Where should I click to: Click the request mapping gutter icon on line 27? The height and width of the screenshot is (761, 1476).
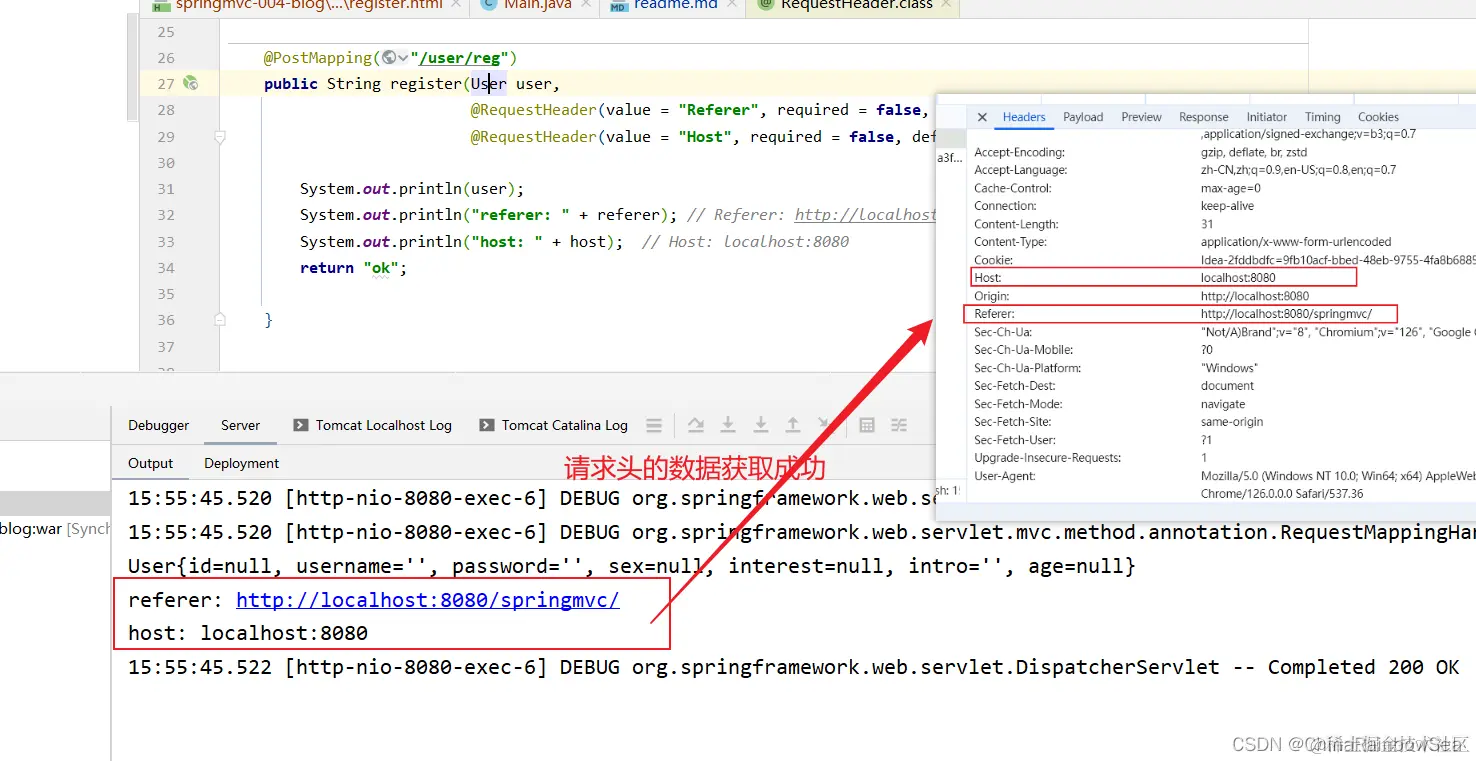[190, 84]
